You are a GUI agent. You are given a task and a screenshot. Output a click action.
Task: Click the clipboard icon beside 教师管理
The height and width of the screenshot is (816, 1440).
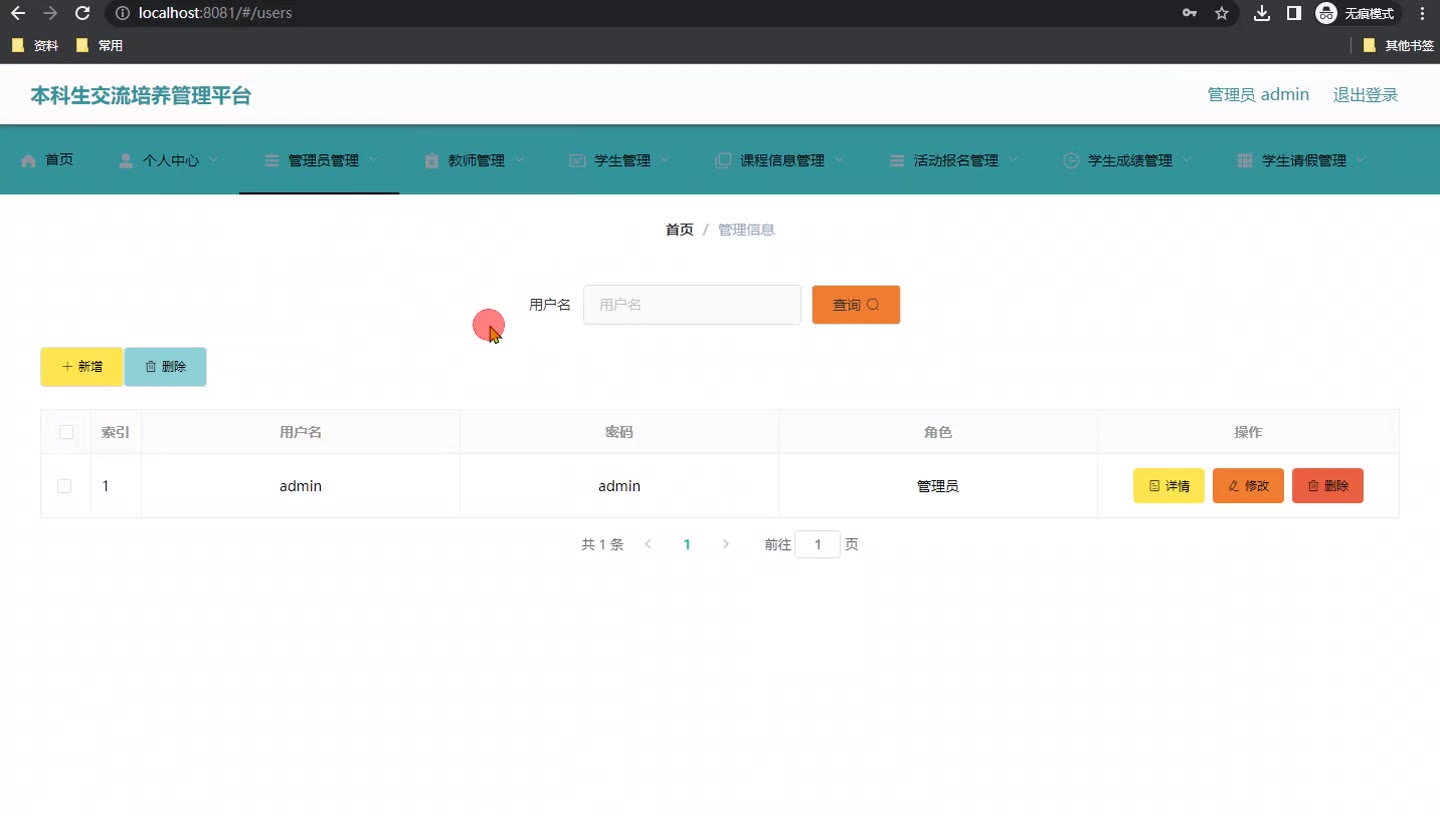click(x=431, y=160)
